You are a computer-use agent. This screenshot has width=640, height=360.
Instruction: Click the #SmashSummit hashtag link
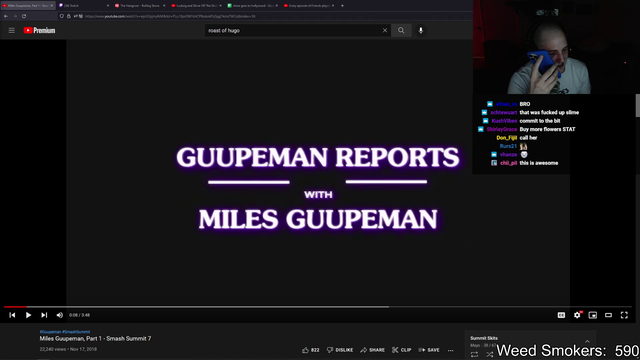click(x=76, y=332)
